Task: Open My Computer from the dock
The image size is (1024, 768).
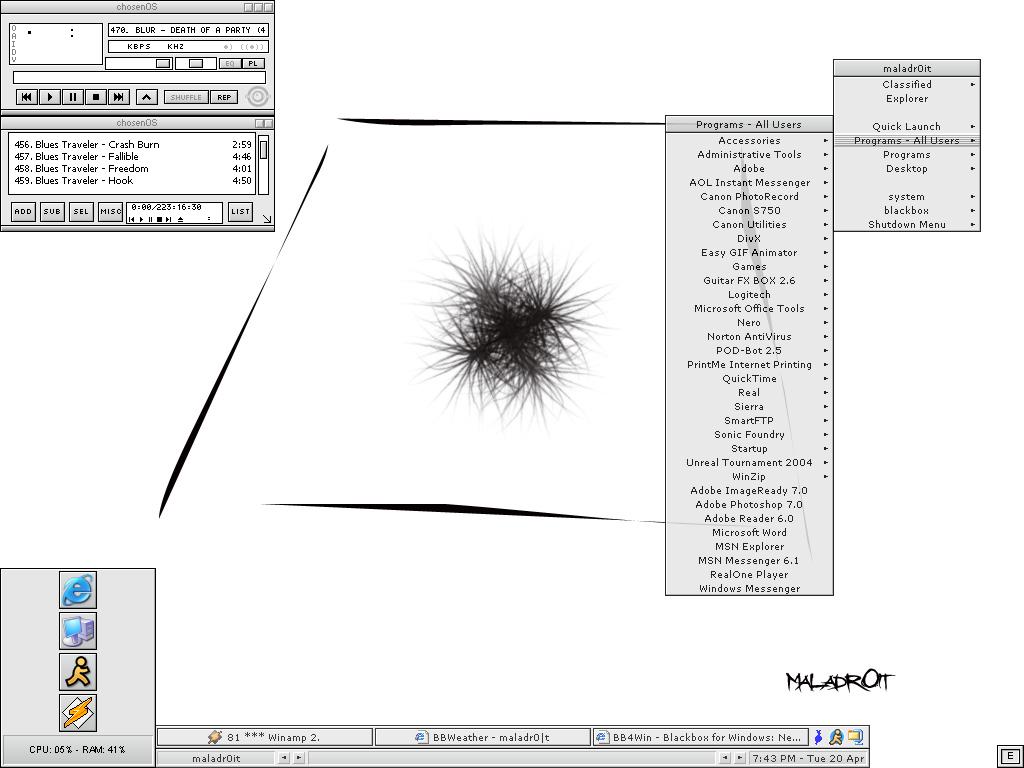Action: click(x=78, y=631)
